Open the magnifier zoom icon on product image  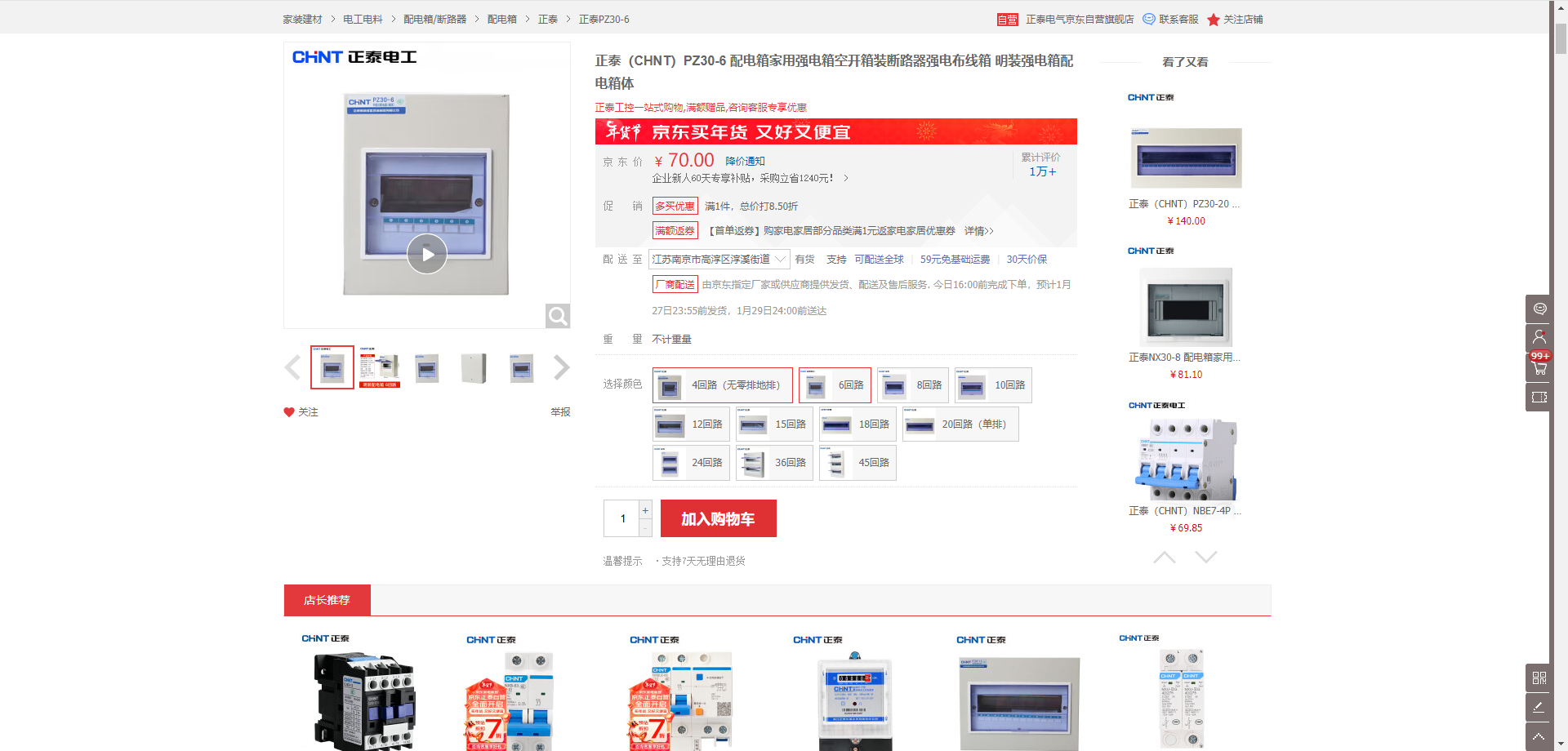[558, 316]
